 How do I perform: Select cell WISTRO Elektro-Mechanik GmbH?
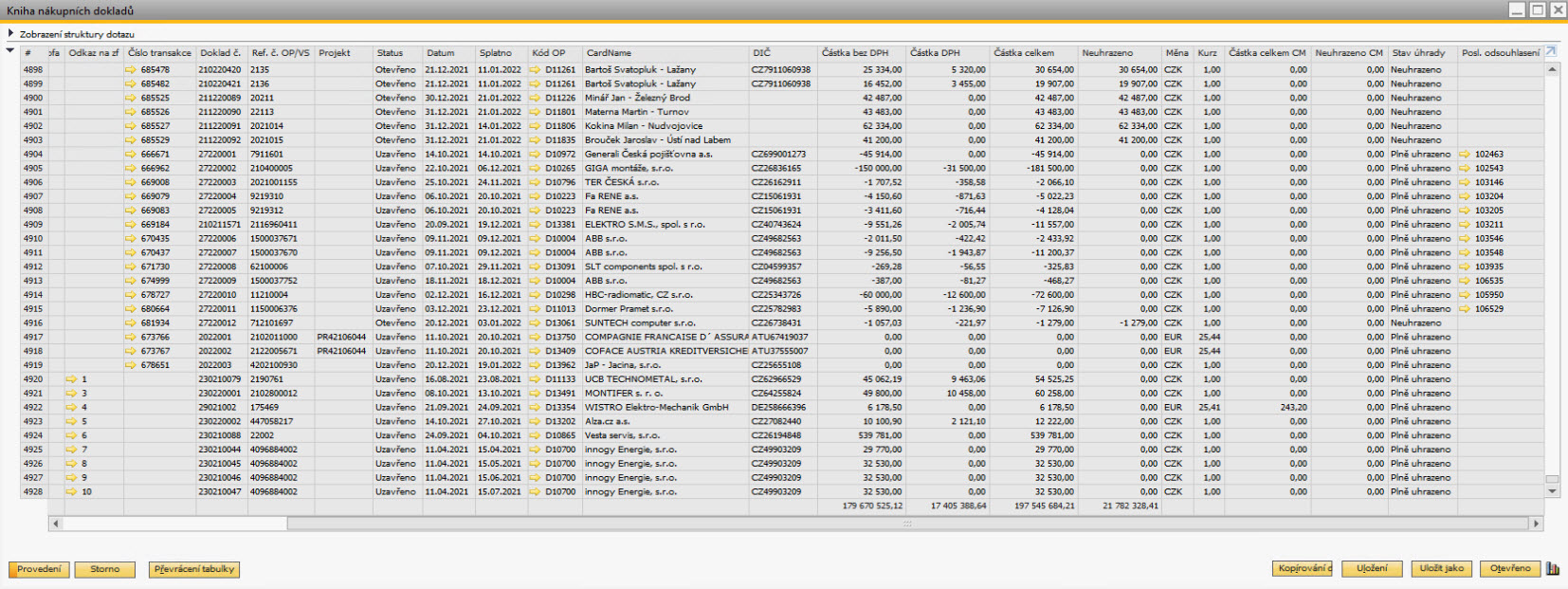click(x=665, y=408)
